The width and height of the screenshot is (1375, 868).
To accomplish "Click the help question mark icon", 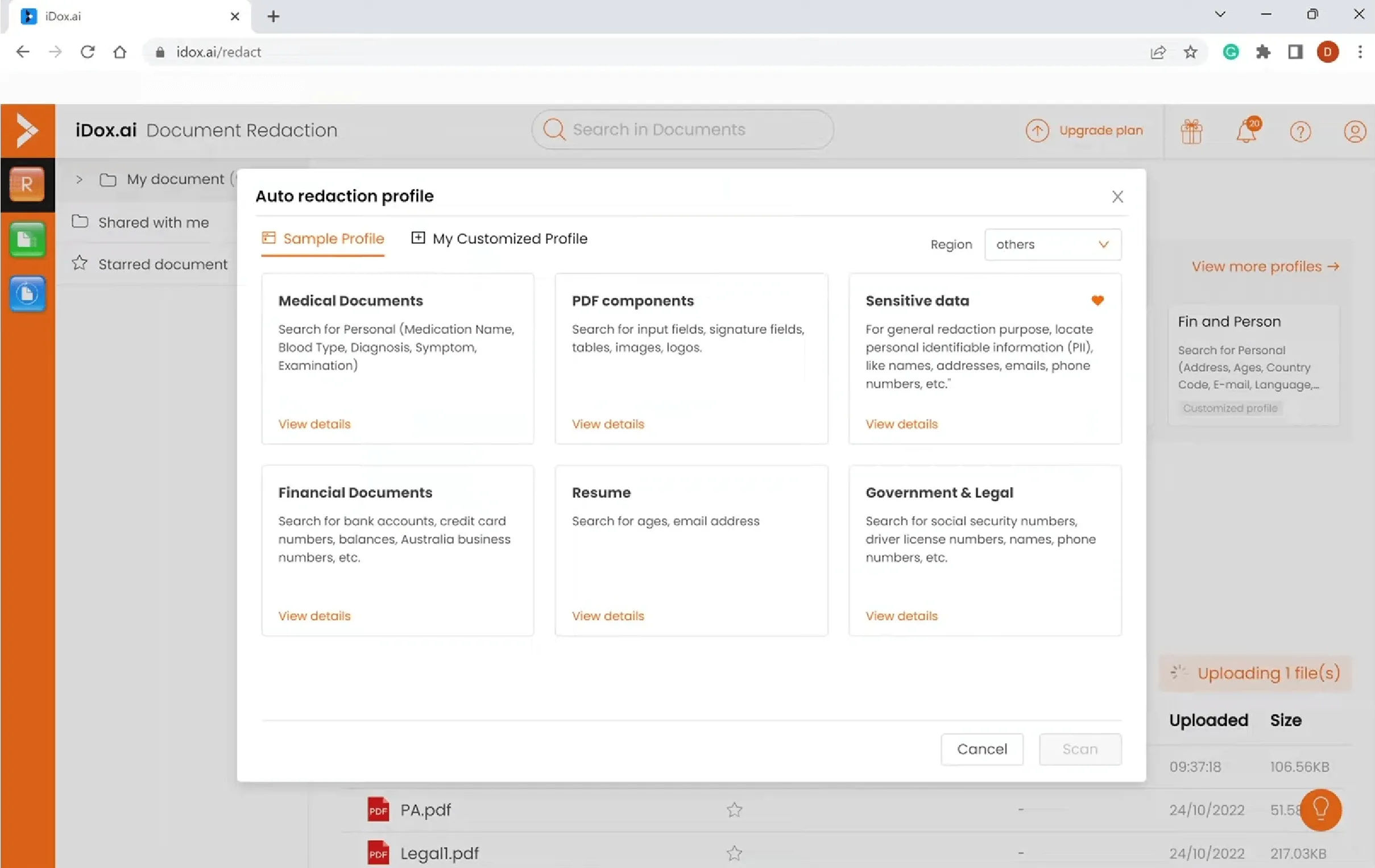I will (x=1300, y=132).
